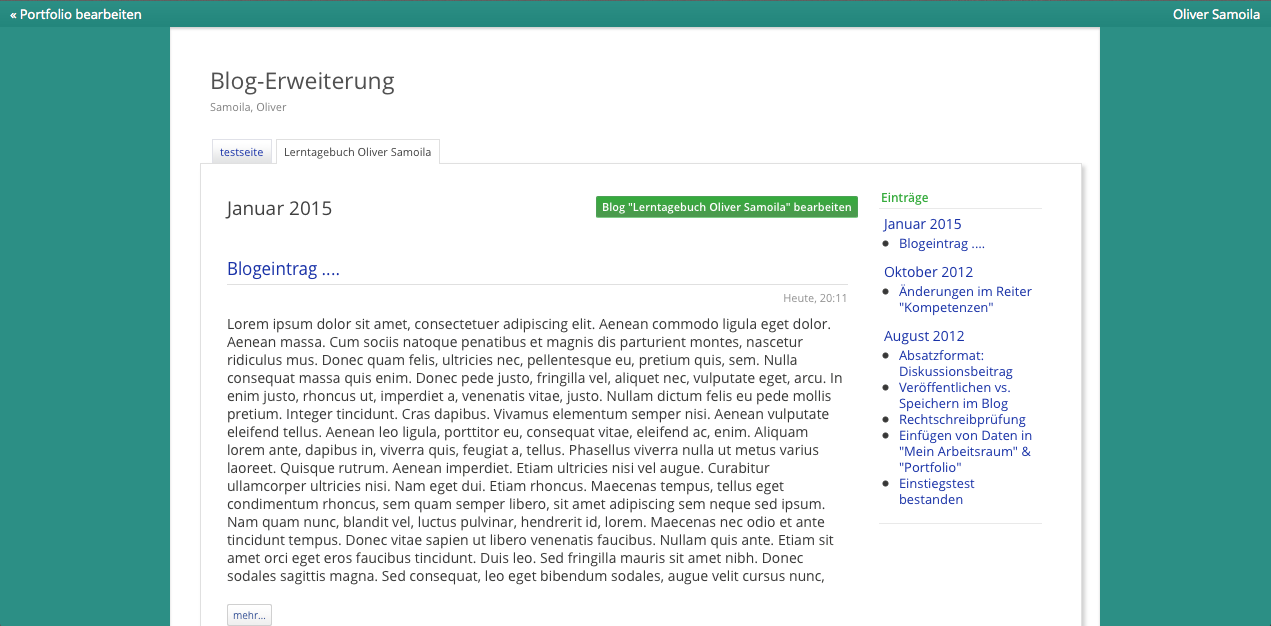1271x626 pixels.
Task: Click the green Blog bearbeiten button
Action: (x=726, y=207)
